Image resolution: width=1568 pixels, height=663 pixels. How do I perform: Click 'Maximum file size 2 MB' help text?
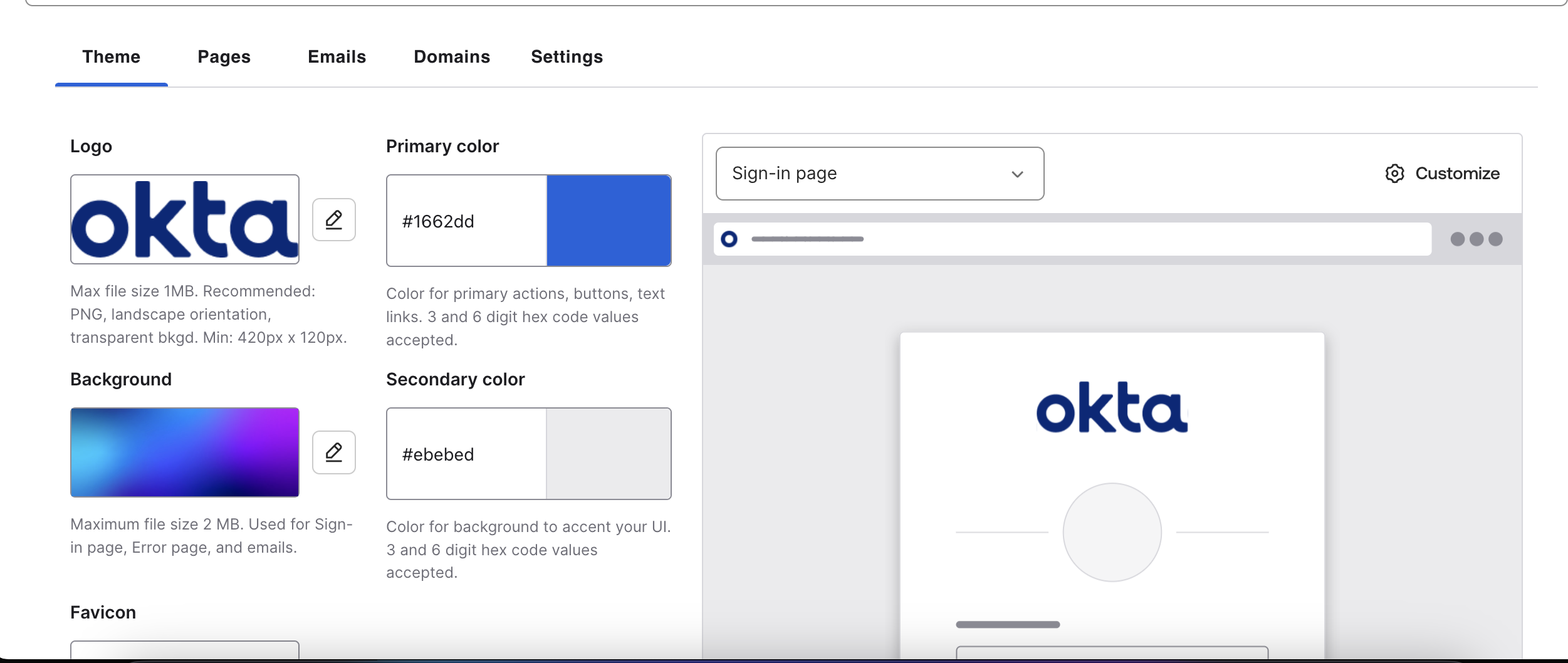point(212,536)
